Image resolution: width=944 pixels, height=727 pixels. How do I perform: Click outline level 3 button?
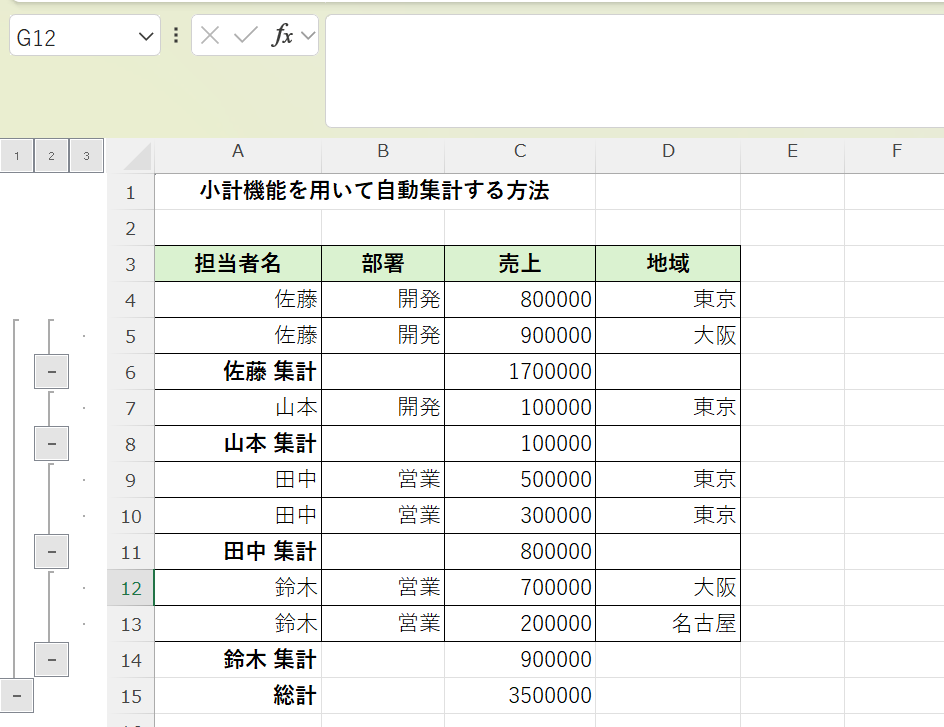click(x=87, y=156)
